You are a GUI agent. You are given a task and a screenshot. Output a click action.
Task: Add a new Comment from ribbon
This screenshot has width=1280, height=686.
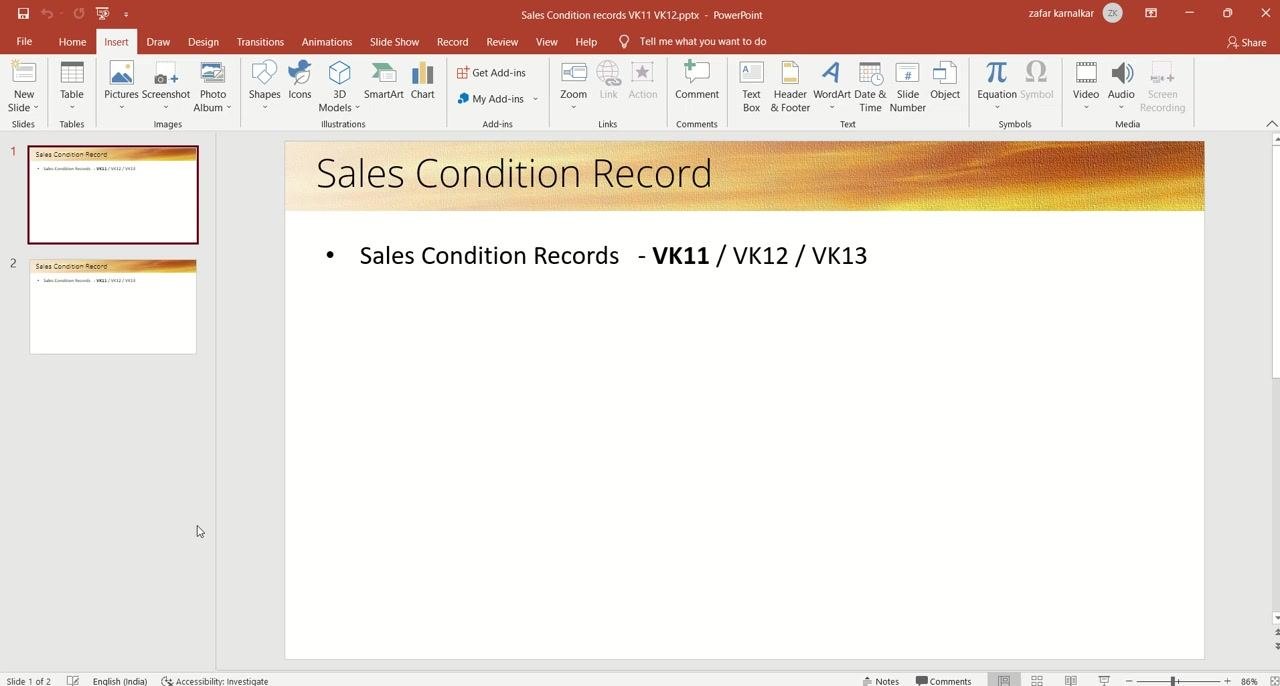click(x=697, y=80)
